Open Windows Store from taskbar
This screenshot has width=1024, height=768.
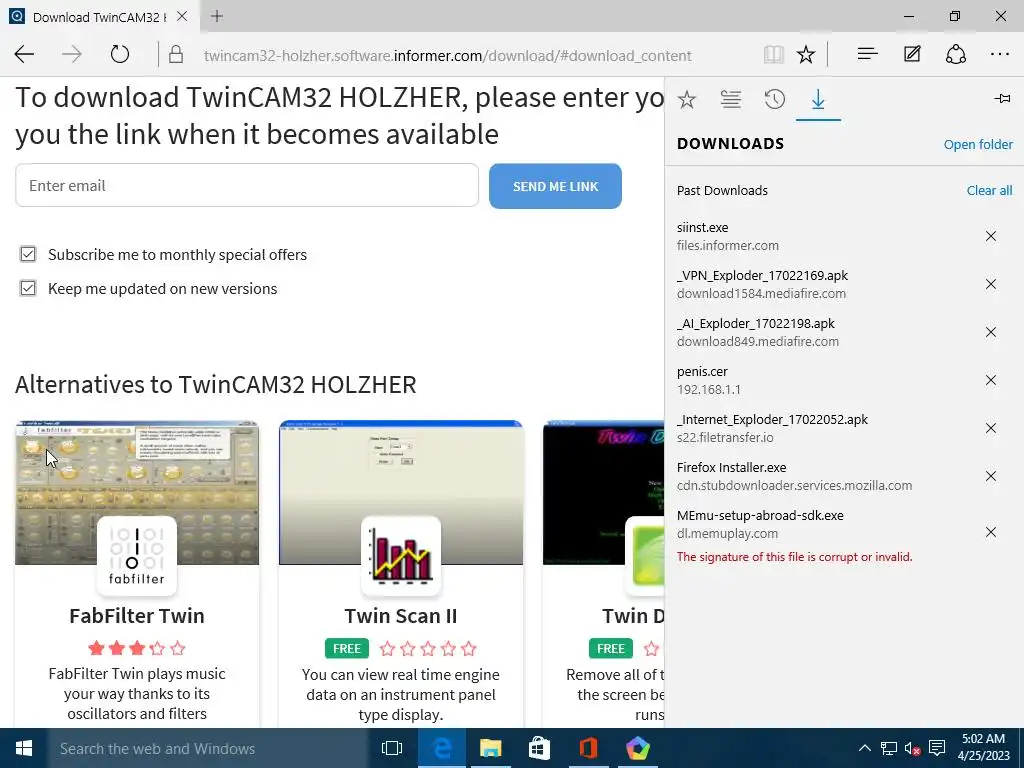point(539,748)
